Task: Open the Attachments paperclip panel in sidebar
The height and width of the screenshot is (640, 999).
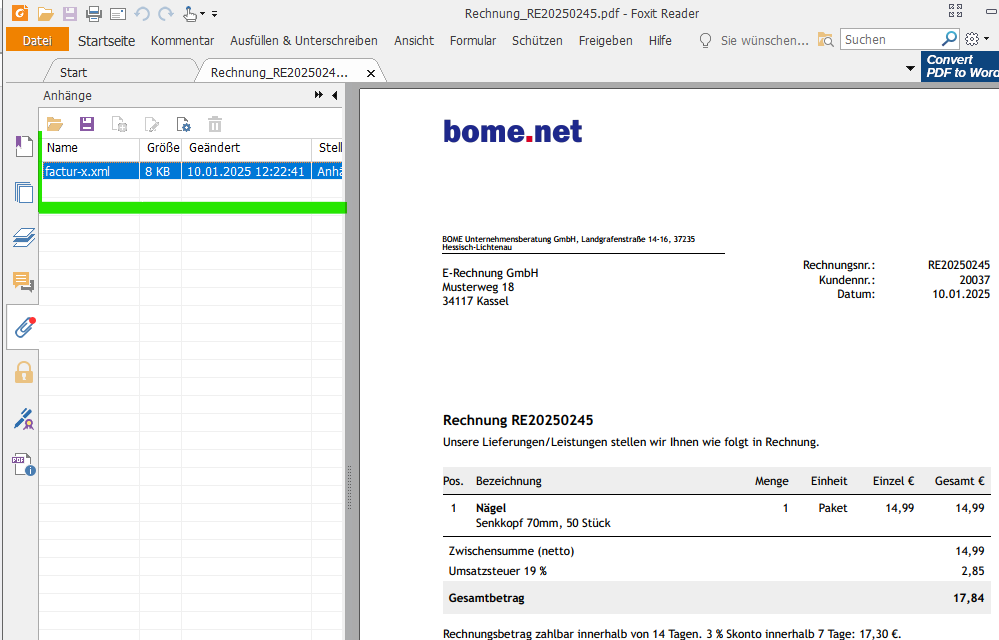Action: coord(24,327)
